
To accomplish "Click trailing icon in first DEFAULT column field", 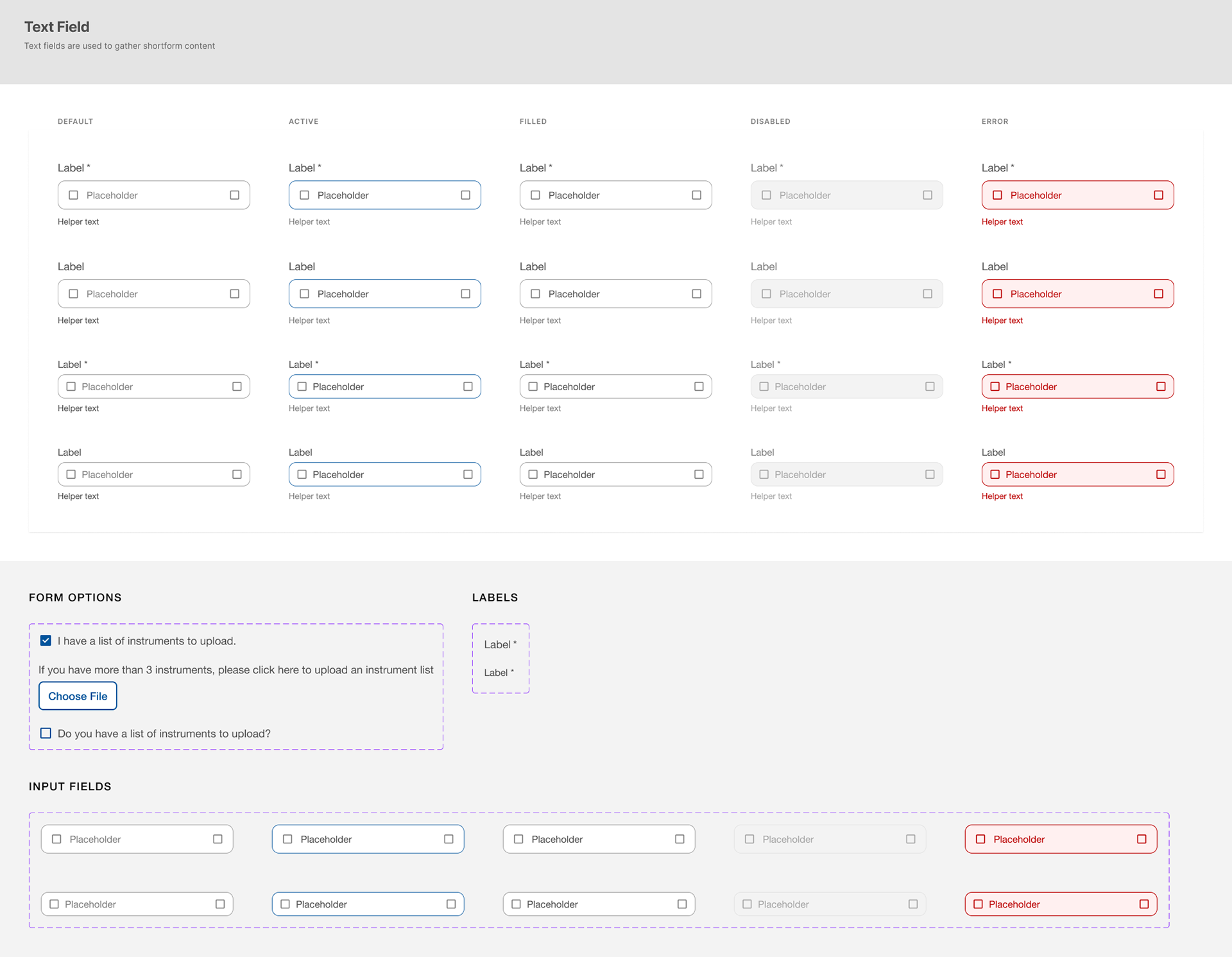I will [x=234, y=195].
